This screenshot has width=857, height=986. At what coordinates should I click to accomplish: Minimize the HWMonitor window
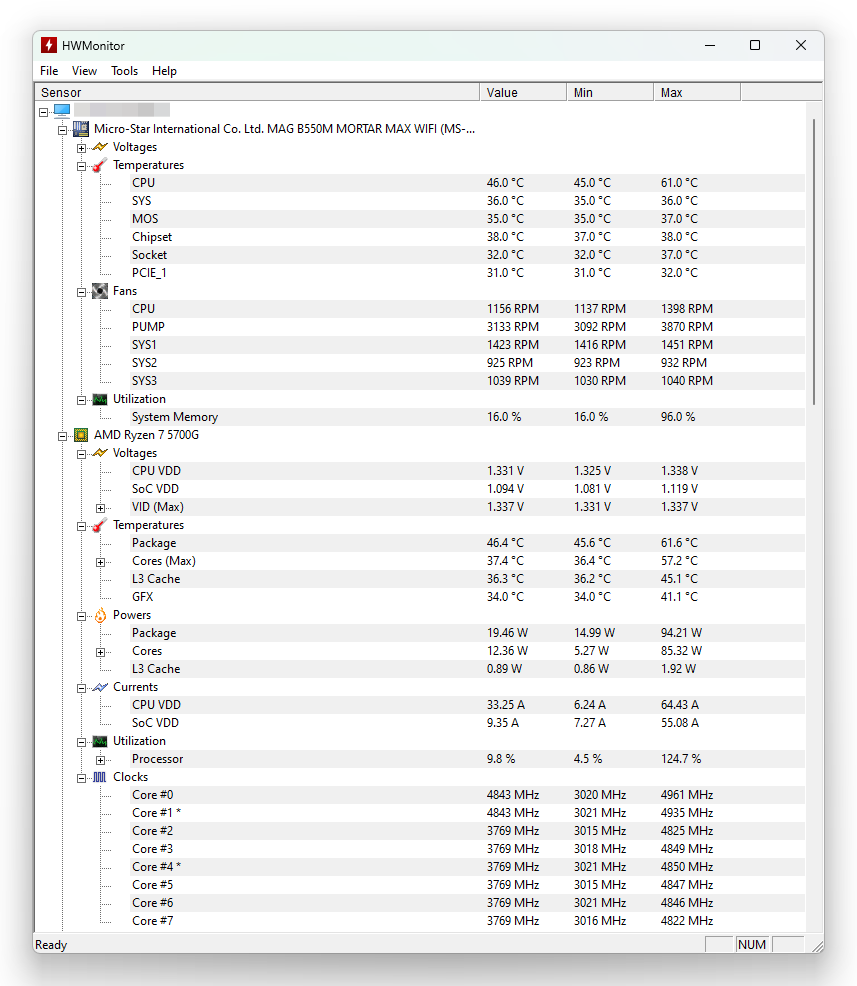(710, 45)
